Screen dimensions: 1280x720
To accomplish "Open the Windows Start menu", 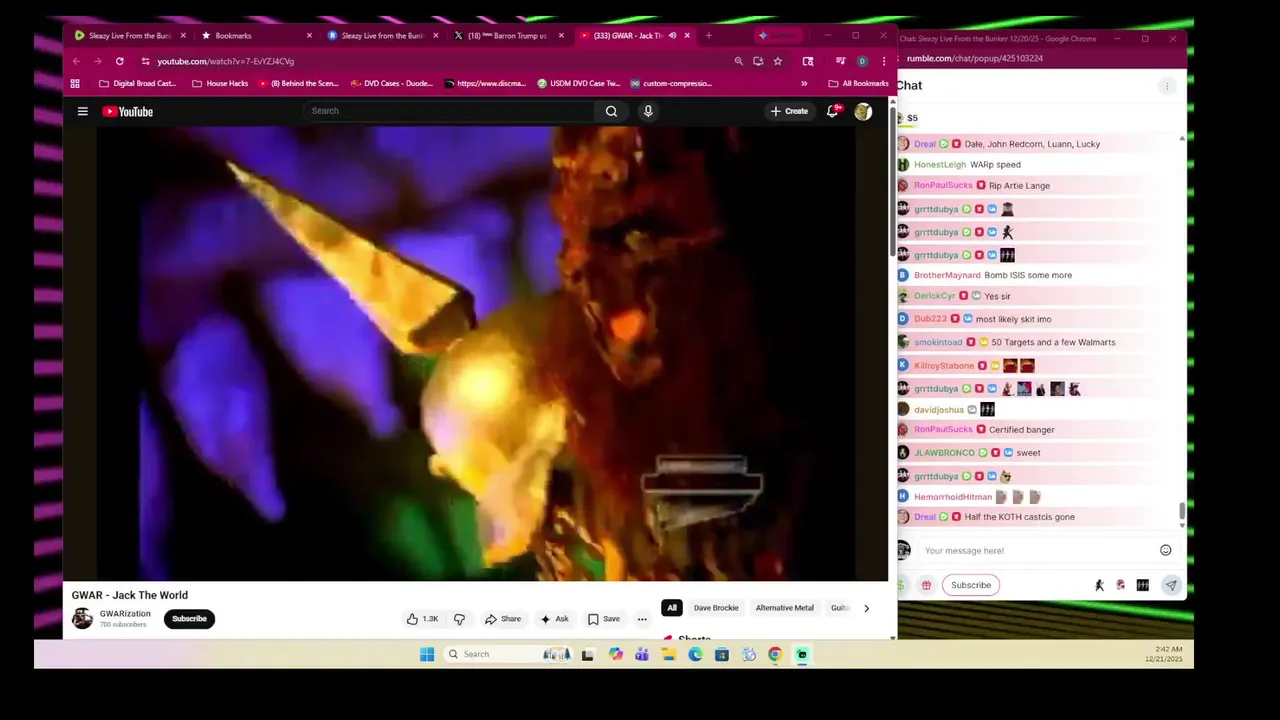I will click(x=427, y=654).
